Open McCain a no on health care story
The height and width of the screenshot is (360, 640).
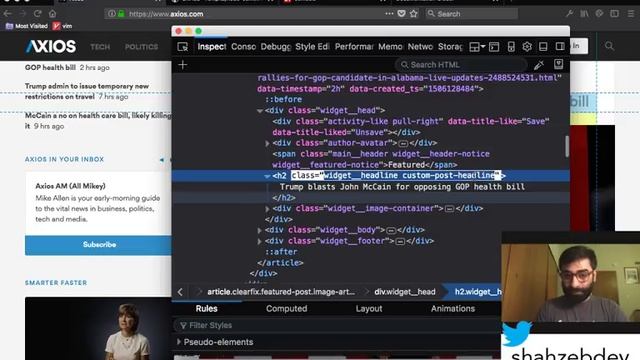pyautogui.click(x=98, y=121)
